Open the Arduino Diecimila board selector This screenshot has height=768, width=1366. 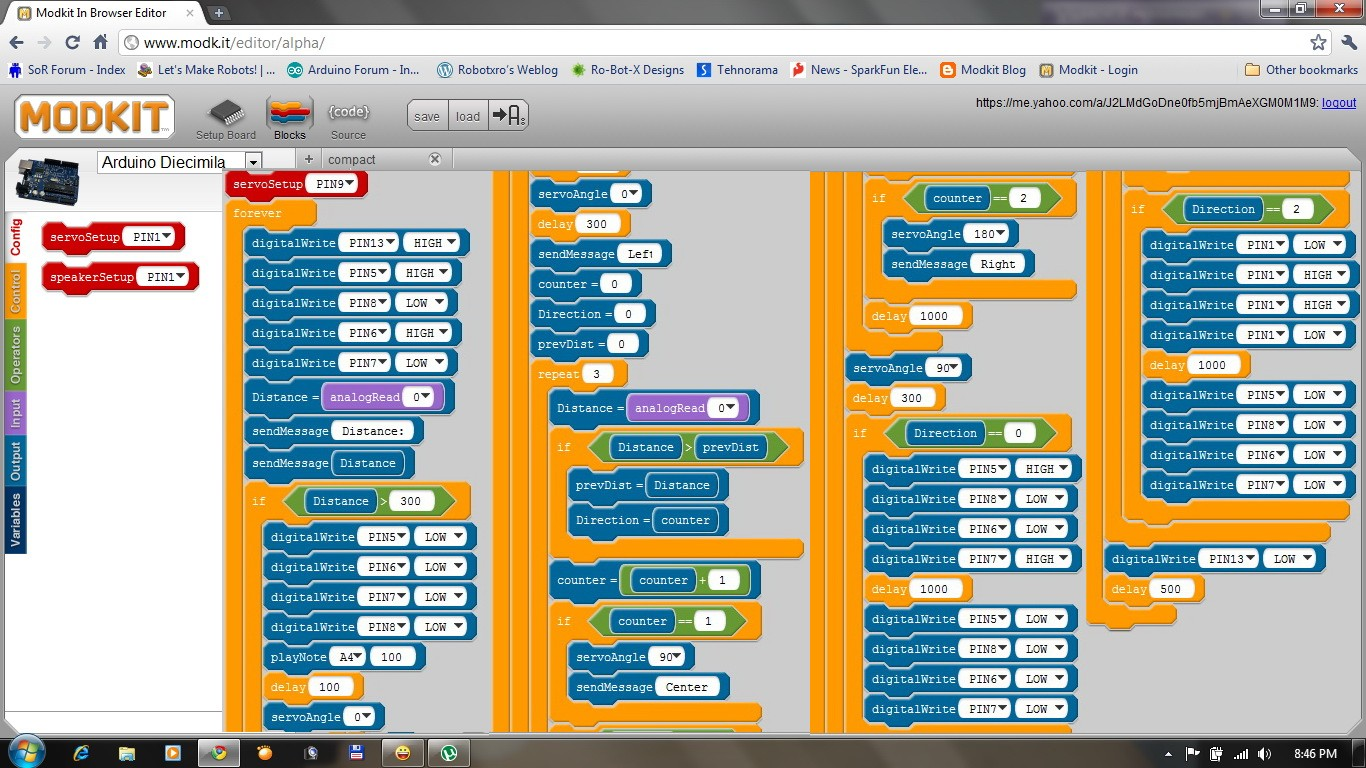(253, 161)
